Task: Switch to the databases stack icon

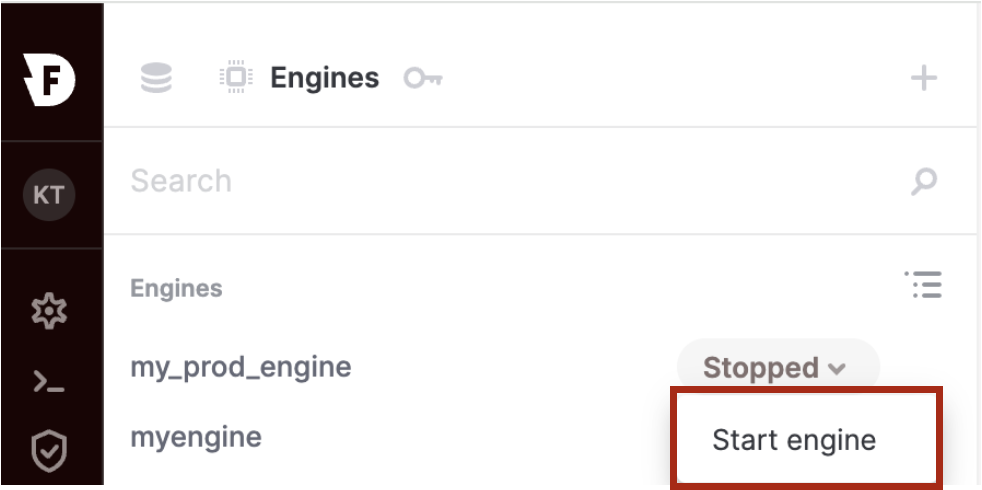Action: (156, 78)
